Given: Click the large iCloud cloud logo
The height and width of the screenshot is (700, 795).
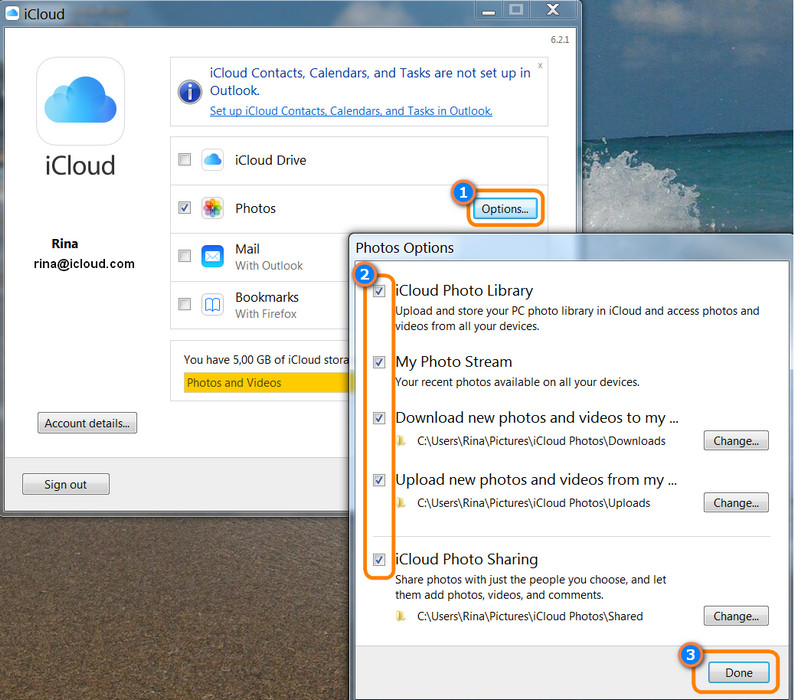Looking at the screenshot, I should pyautogui.click(x=81, y=100).
